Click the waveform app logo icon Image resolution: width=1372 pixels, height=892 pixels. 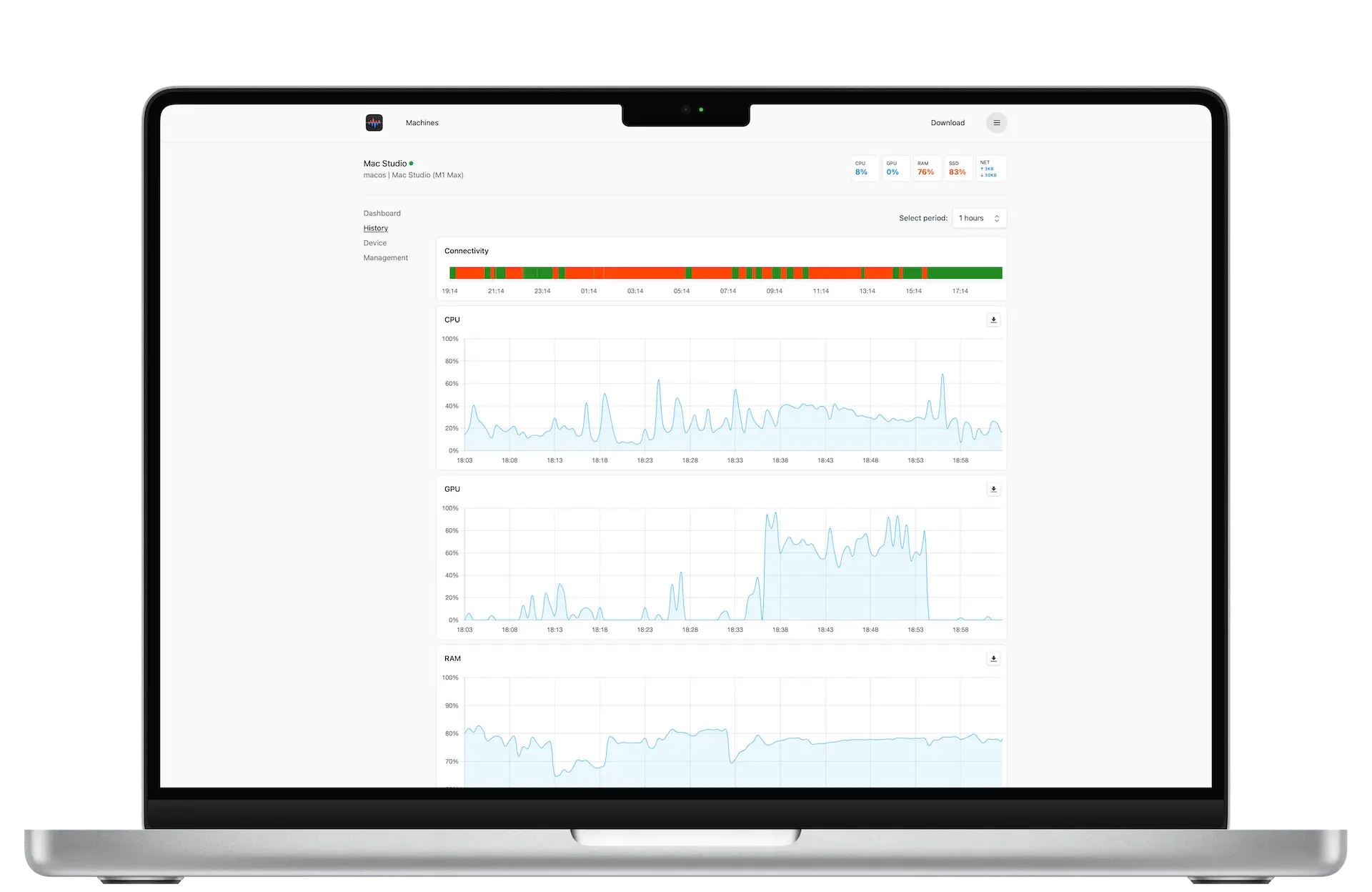[374, 123]
